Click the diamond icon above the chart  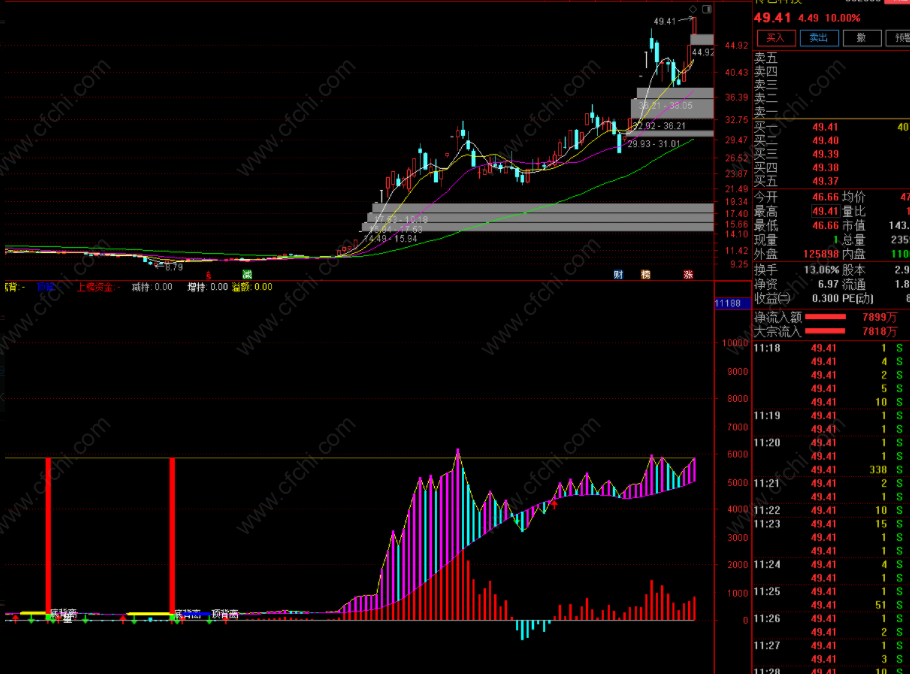coord(693,9)
